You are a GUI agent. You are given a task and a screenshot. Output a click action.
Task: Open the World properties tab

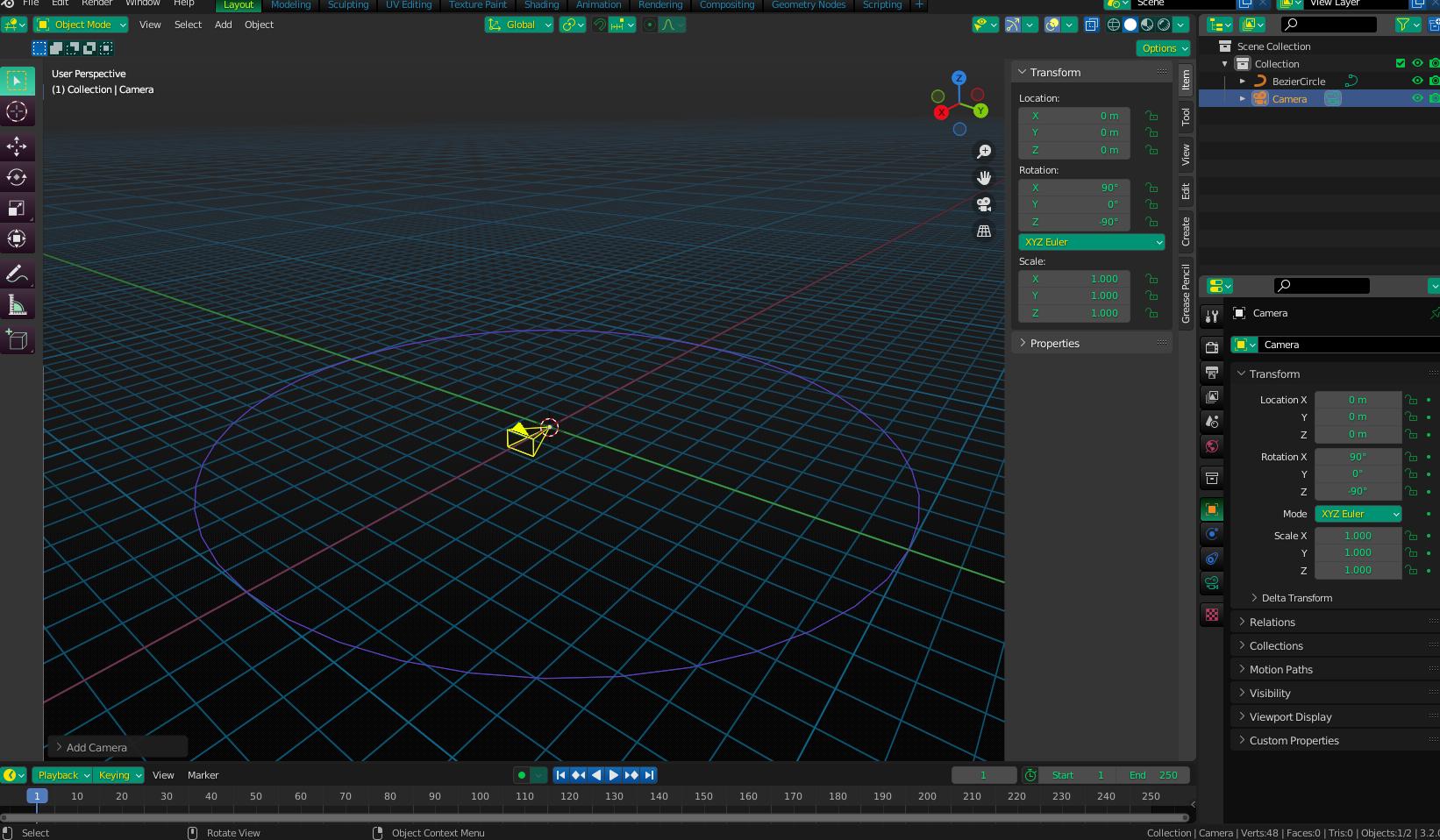tap(1212, 445)
